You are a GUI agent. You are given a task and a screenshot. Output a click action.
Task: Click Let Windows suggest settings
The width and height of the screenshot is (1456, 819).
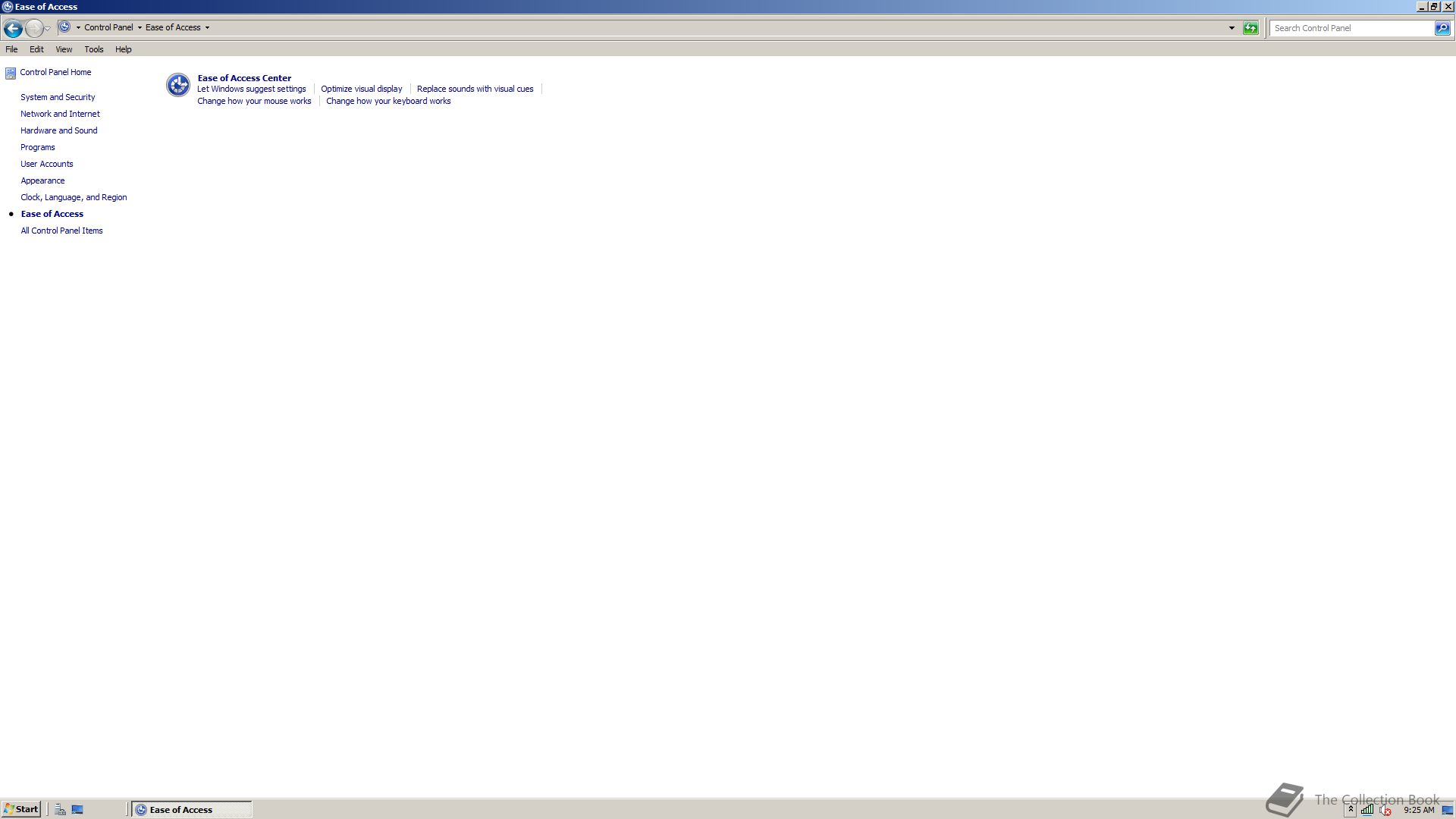[x=252, y=89]
